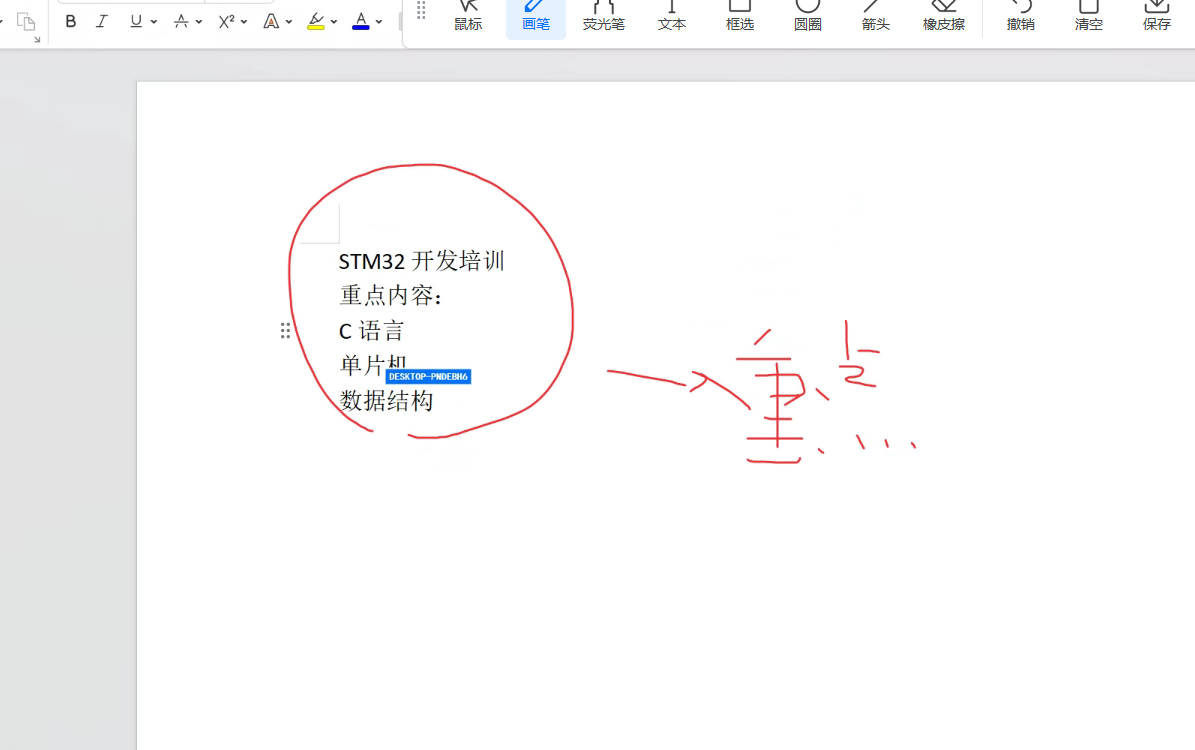Open underline style dropdown arrow
This screenshot has height=750, width=1195.
[x=154, y=22]
